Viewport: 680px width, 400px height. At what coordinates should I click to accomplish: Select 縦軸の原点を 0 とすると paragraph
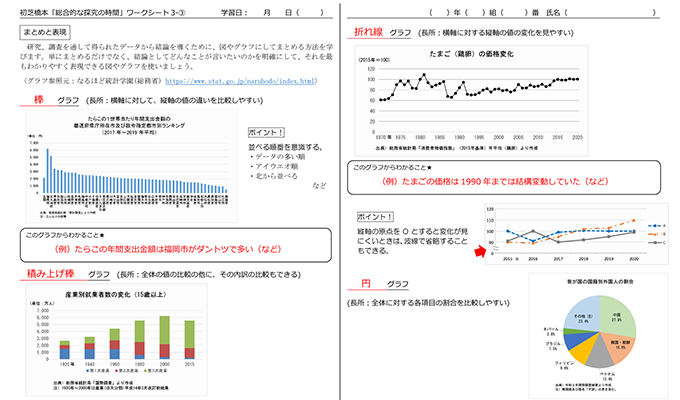(412, 241)
